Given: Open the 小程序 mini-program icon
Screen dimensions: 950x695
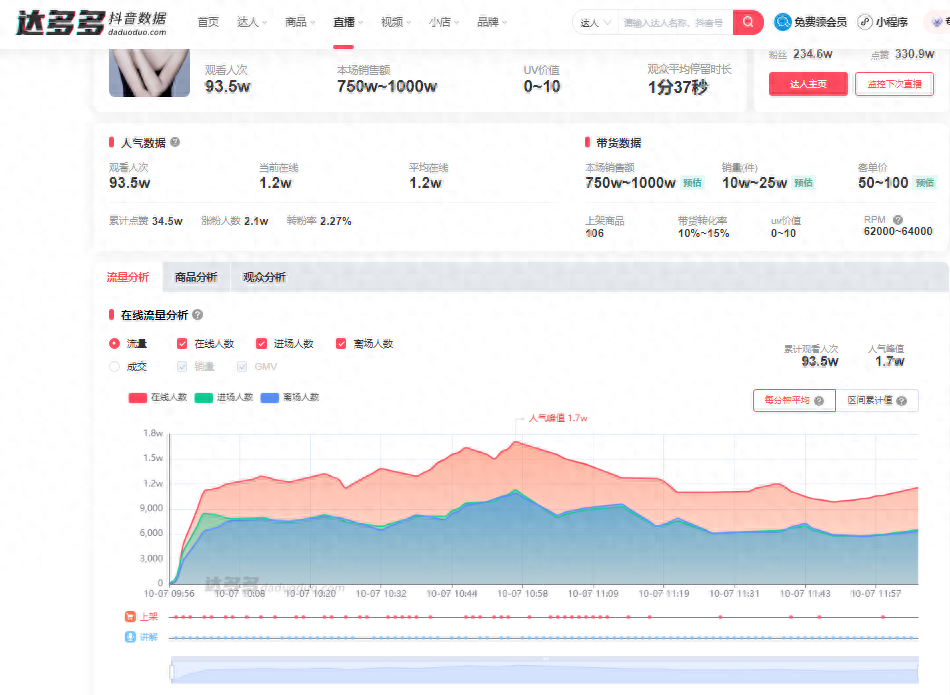Looking at the screenshot, I should (864, 22).
